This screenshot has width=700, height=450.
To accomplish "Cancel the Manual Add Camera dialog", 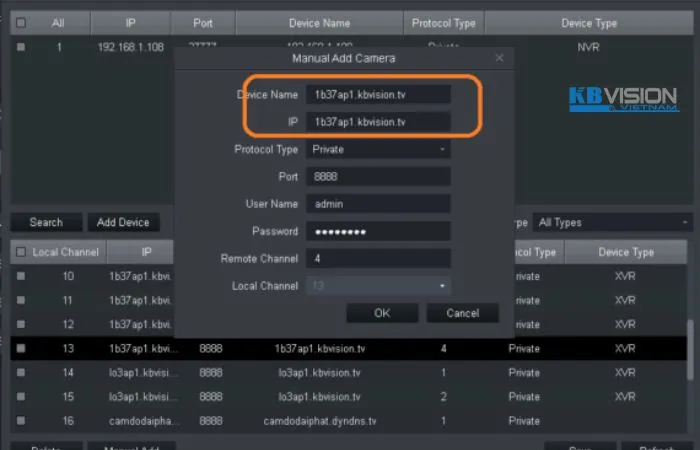I will (462, 313).
